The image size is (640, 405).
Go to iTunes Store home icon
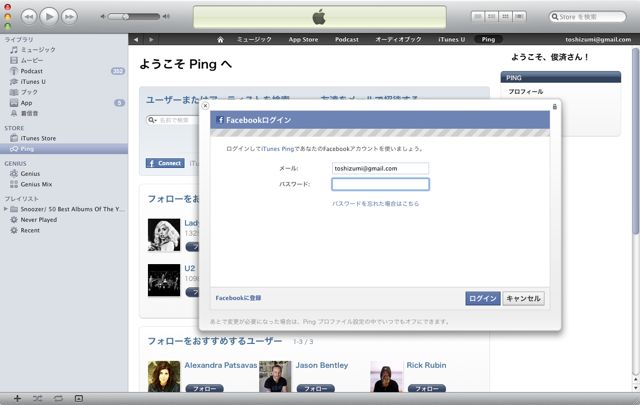(x=220, y=40)
